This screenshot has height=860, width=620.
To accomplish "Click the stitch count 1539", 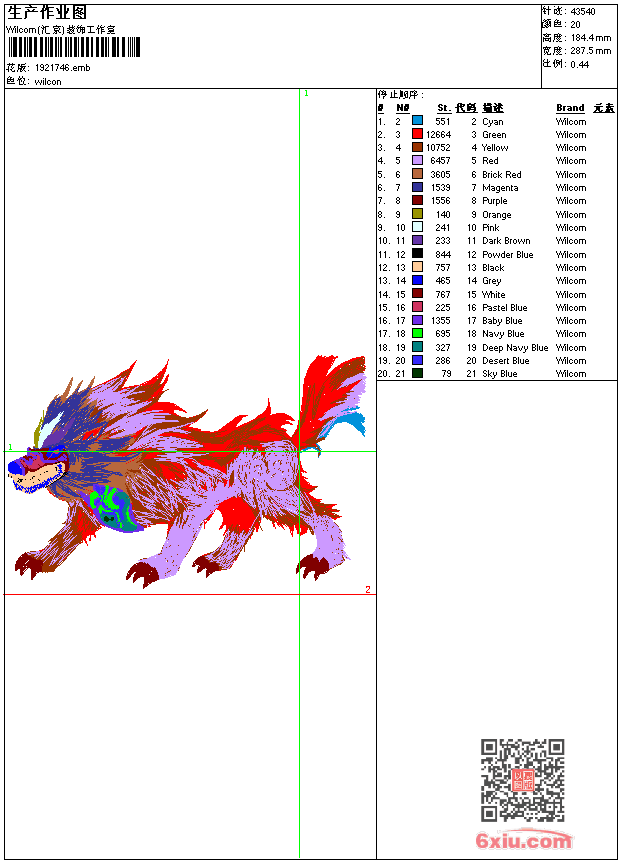I will point(441,188).
